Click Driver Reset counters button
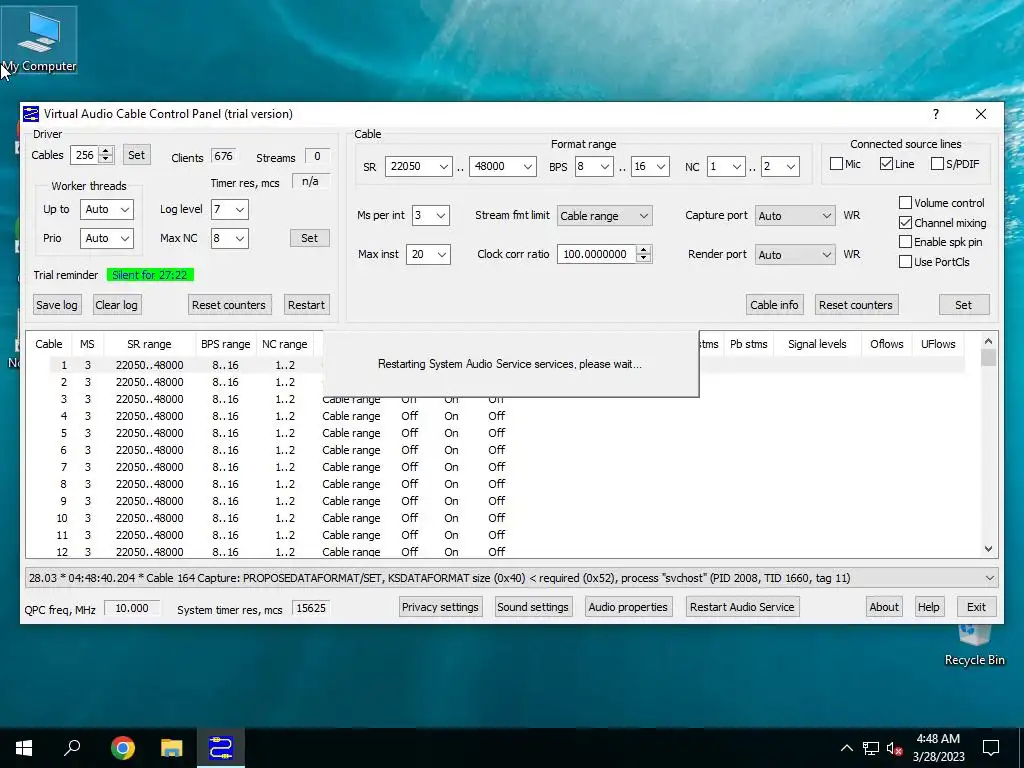The width and height of the screenshot is (1024, 768). (x=229, y=305)
